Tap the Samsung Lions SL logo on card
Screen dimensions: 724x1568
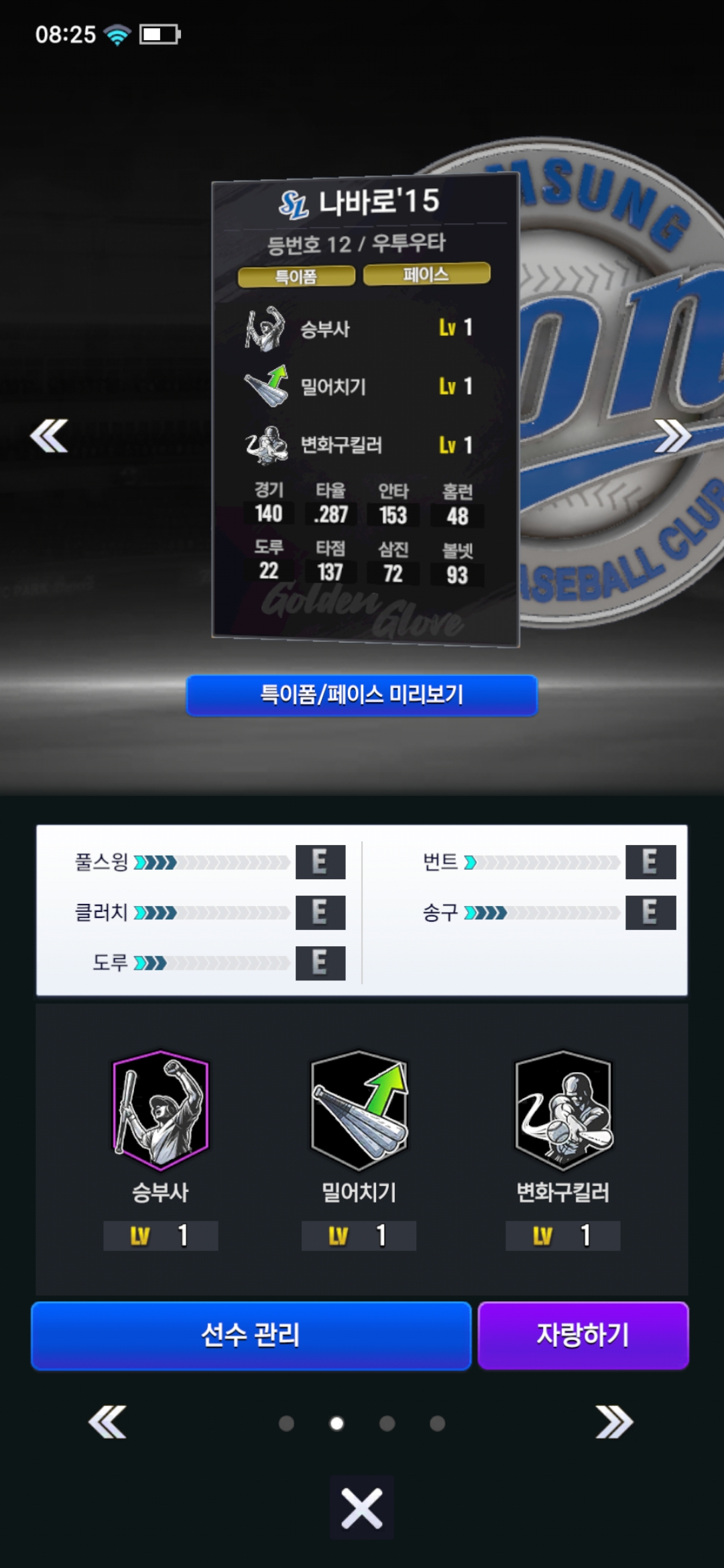(x=294, y=204)
